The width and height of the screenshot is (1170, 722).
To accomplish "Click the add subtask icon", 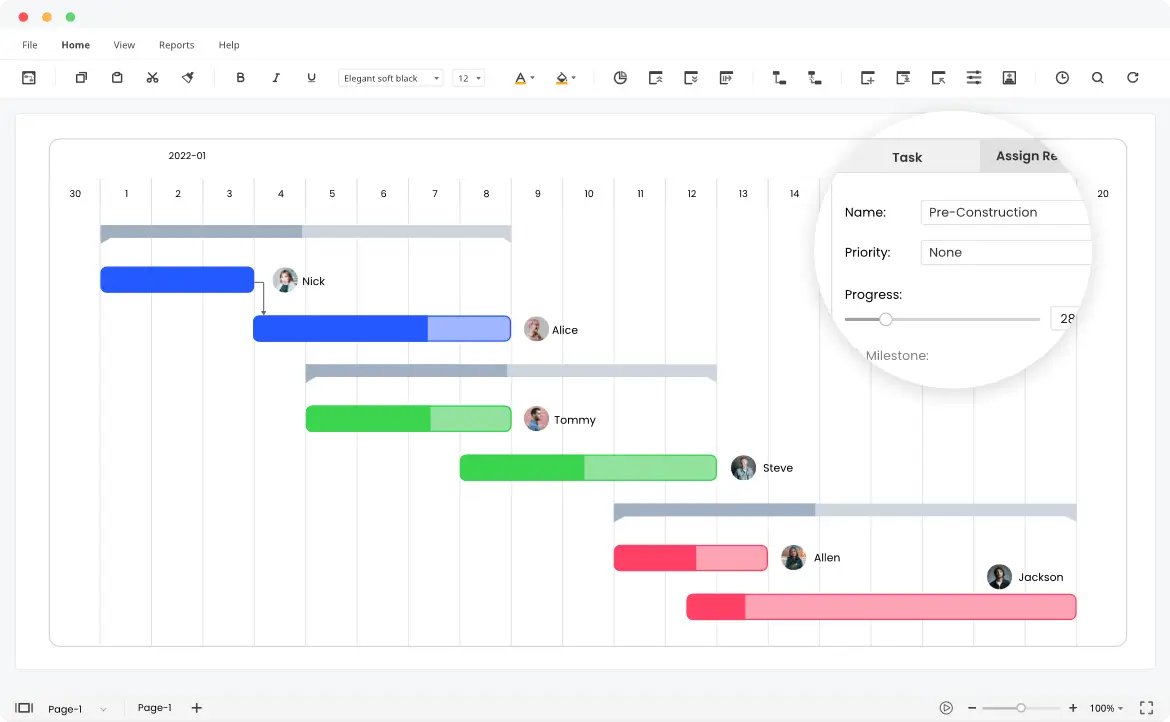I will point(903,77).
